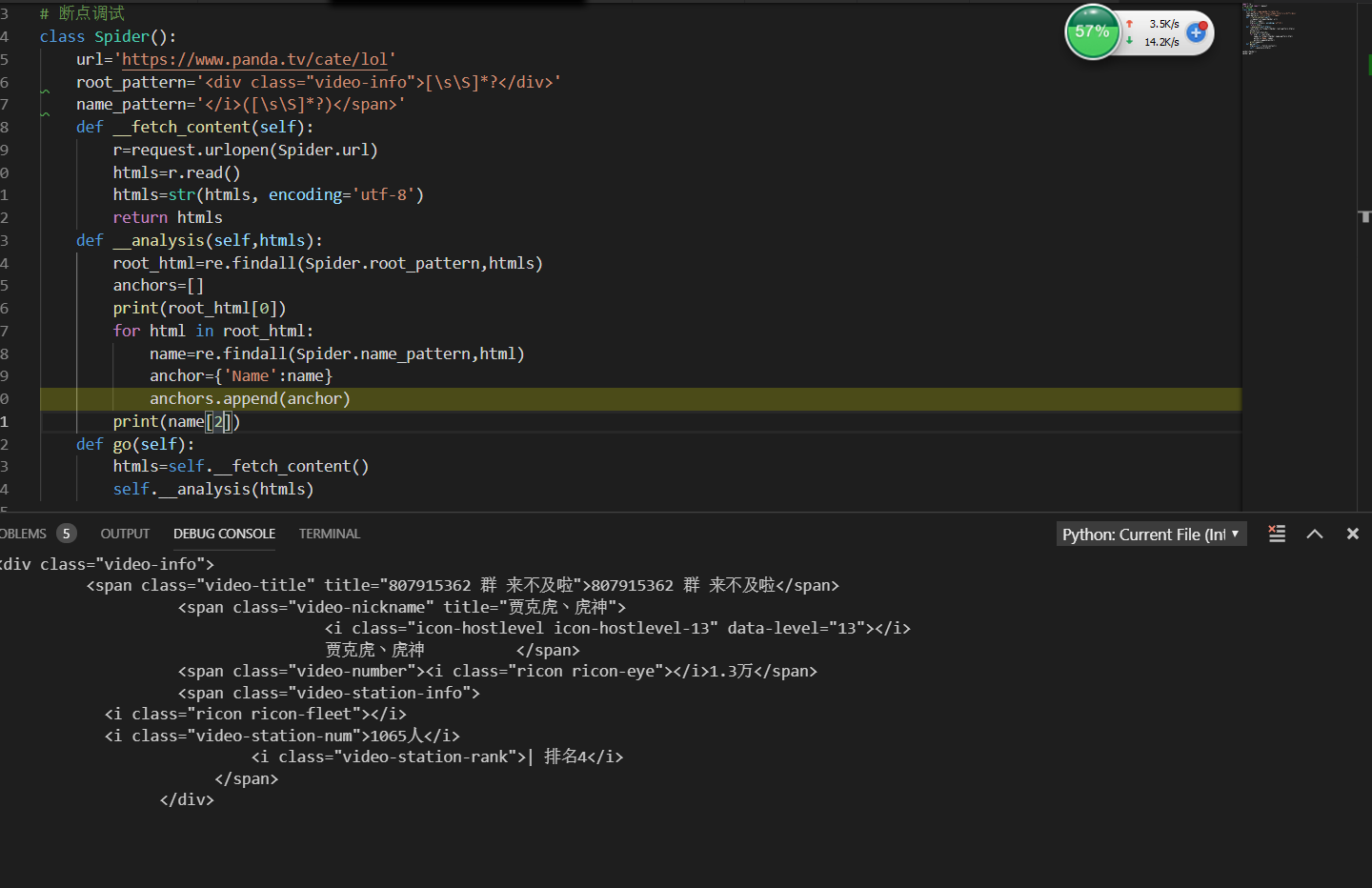Place cursor on the print(name[2]) line
Image resolution: width=1372 pixels, height=888 pixels.
176,422
